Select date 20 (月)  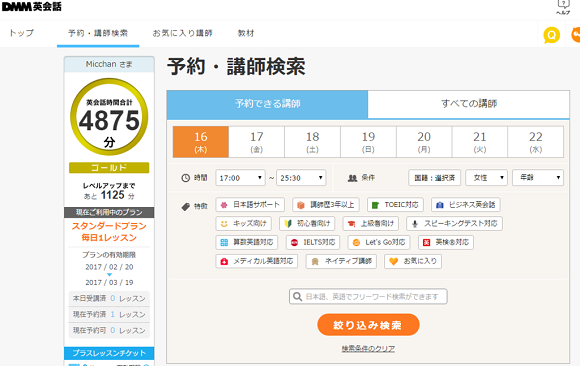click(424, 142)
